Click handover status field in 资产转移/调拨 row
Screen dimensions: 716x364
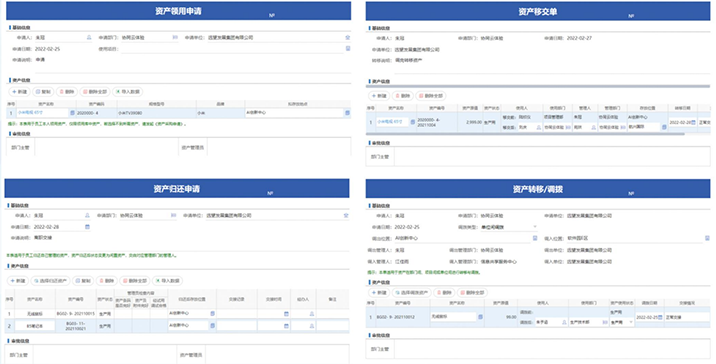[687, 317]
